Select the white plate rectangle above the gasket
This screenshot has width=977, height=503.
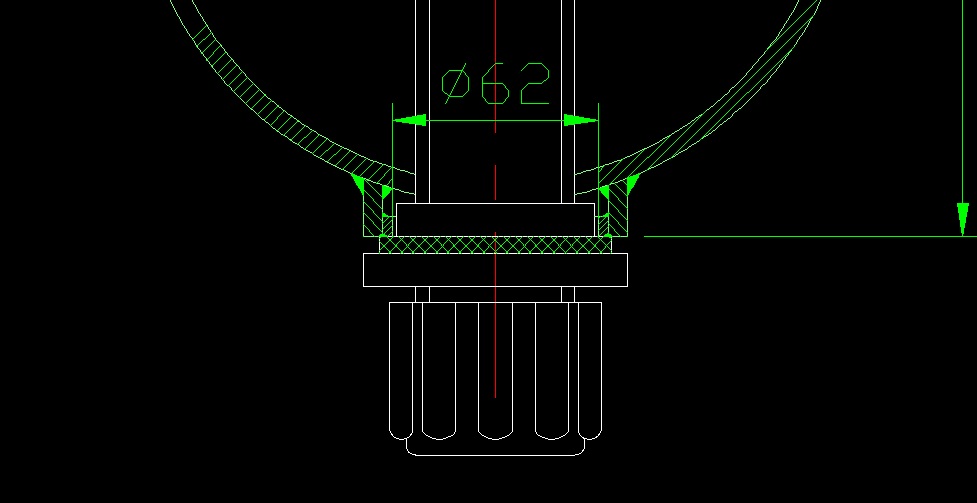tap(495, 219)
